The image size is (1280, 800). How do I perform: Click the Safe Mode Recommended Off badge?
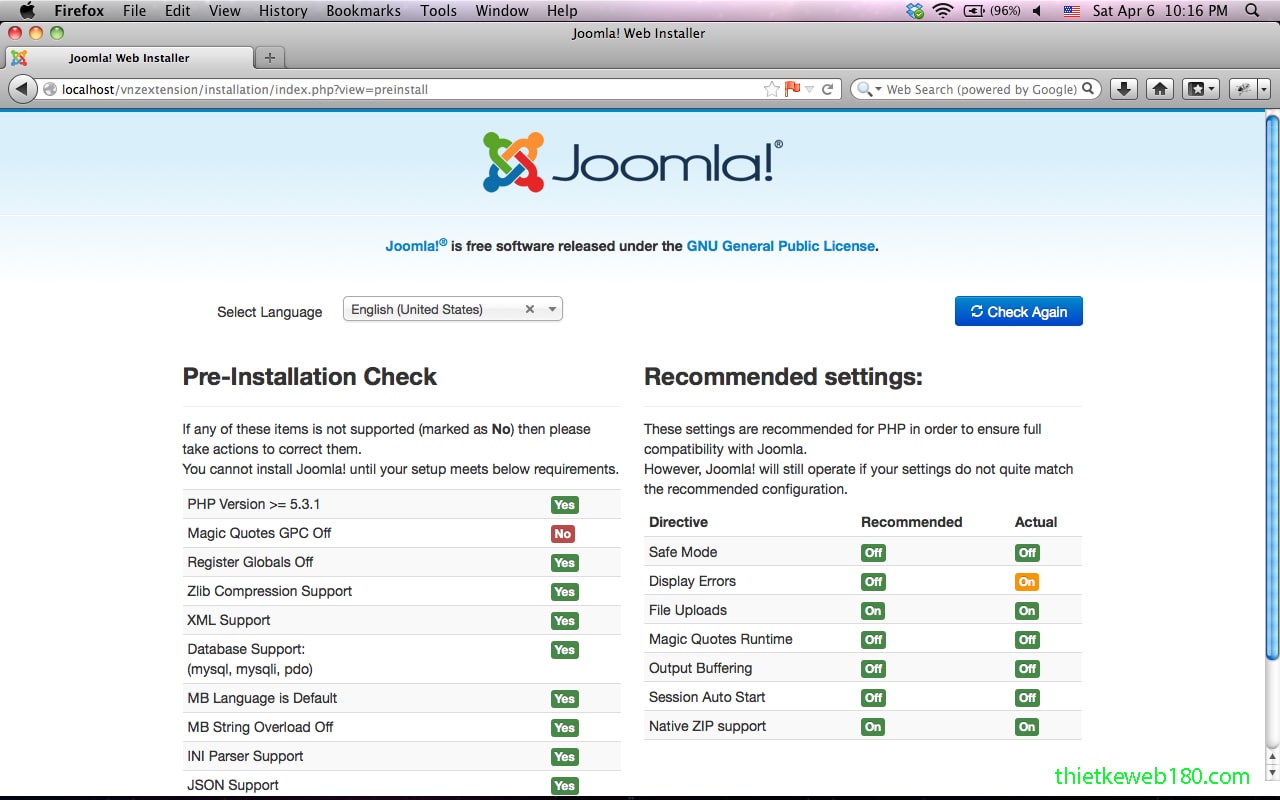coord(872,552)
